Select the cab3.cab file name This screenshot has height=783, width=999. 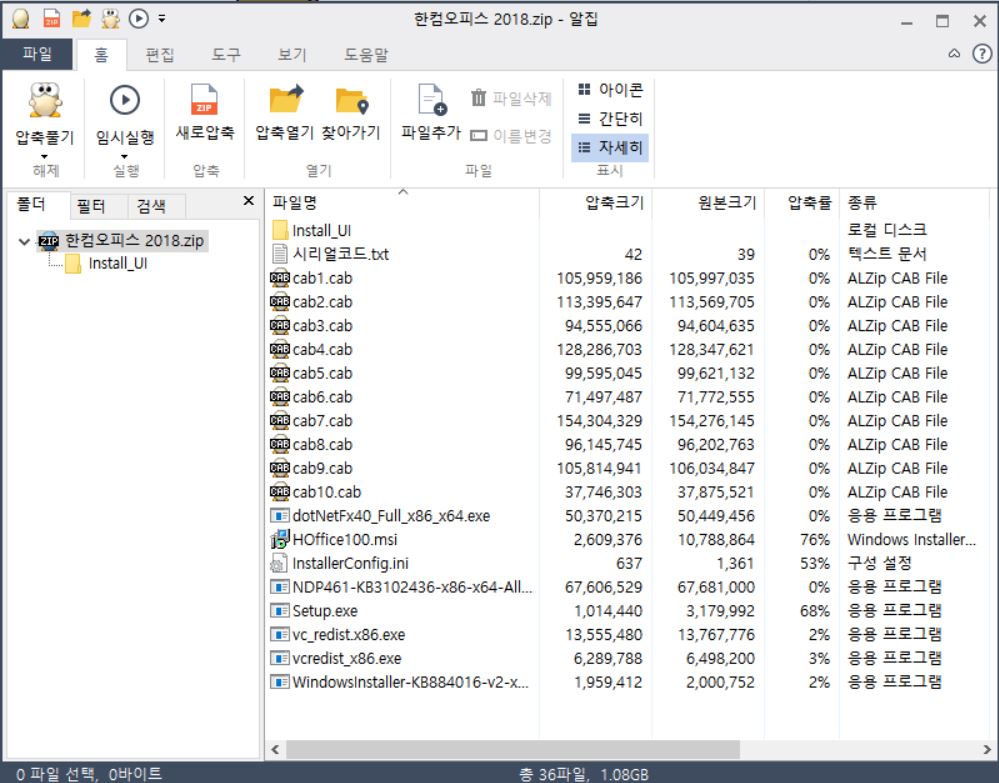(x=322, y=326)
